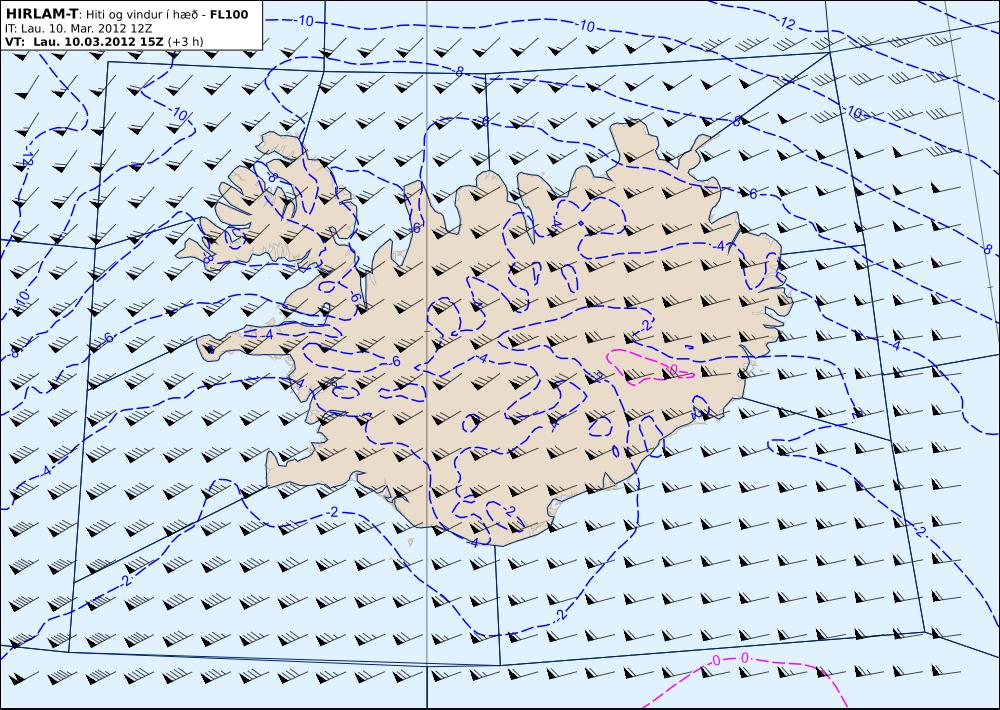
Task: Click the "(+3 h)" forecast offset text
Action: point(186,41)
